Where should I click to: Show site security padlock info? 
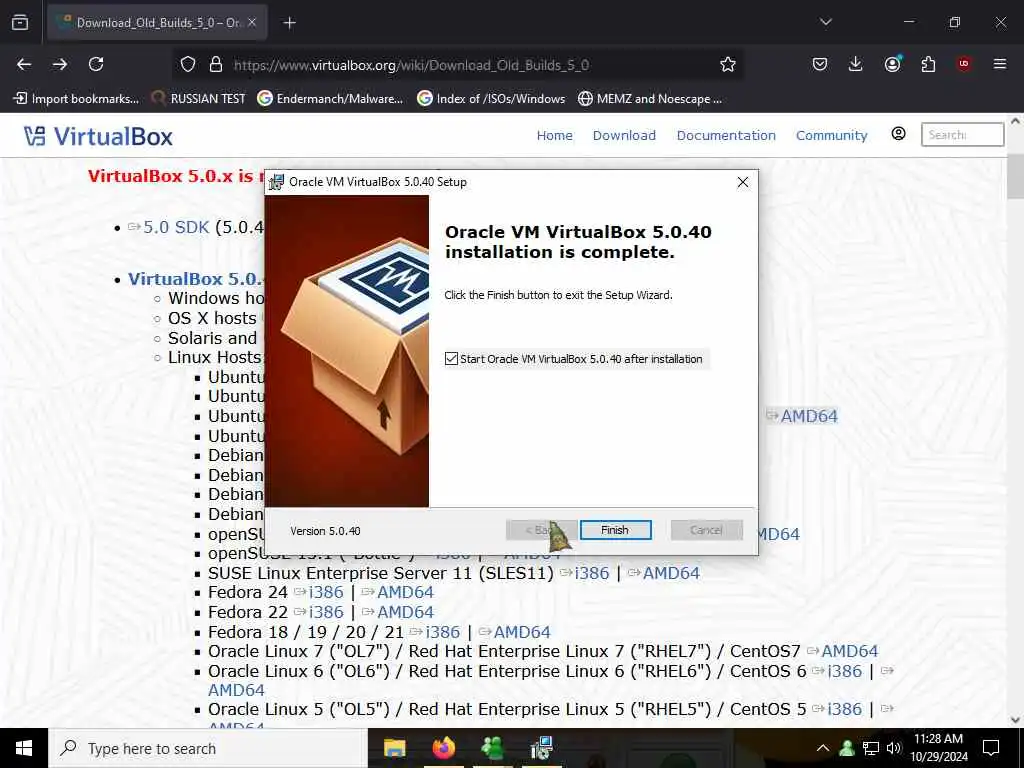coord(216,64)
